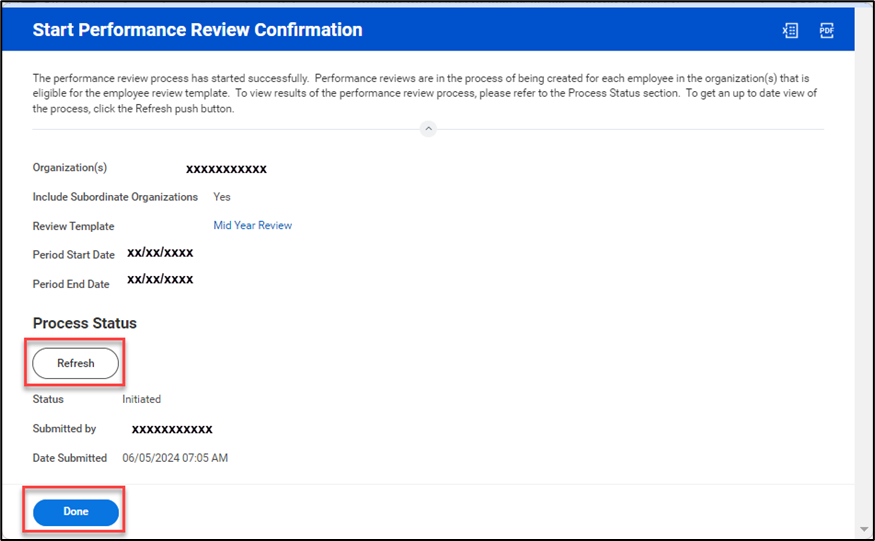Click the instructions paragraph text

click(x=420, y=93)
